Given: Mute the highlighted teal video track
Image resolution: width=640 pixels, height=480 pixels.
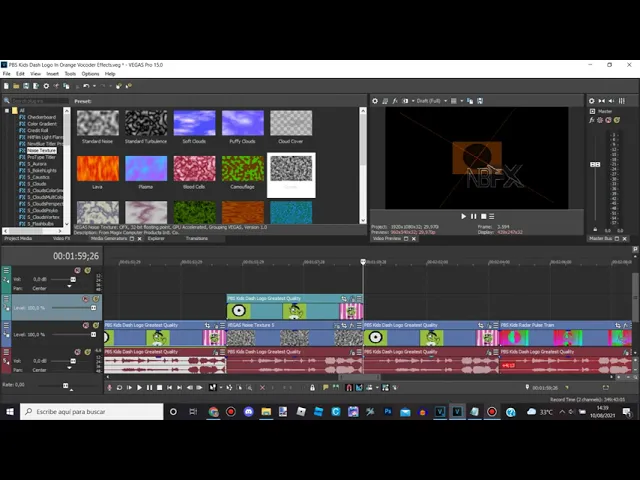Looking at the screenshot, I should point(85,299).
